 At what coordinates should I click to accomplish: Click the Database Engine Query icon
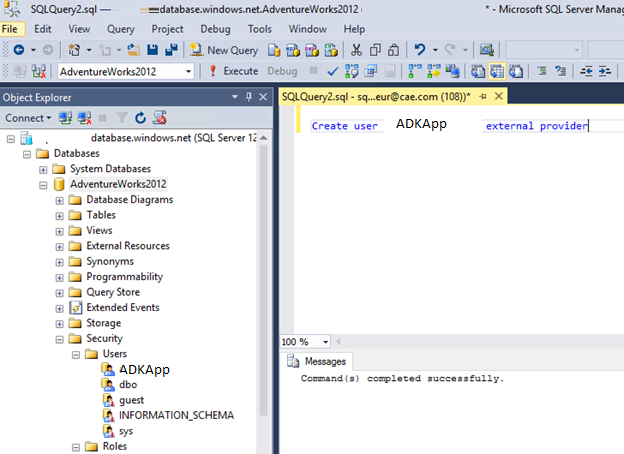tap(274, 51)
